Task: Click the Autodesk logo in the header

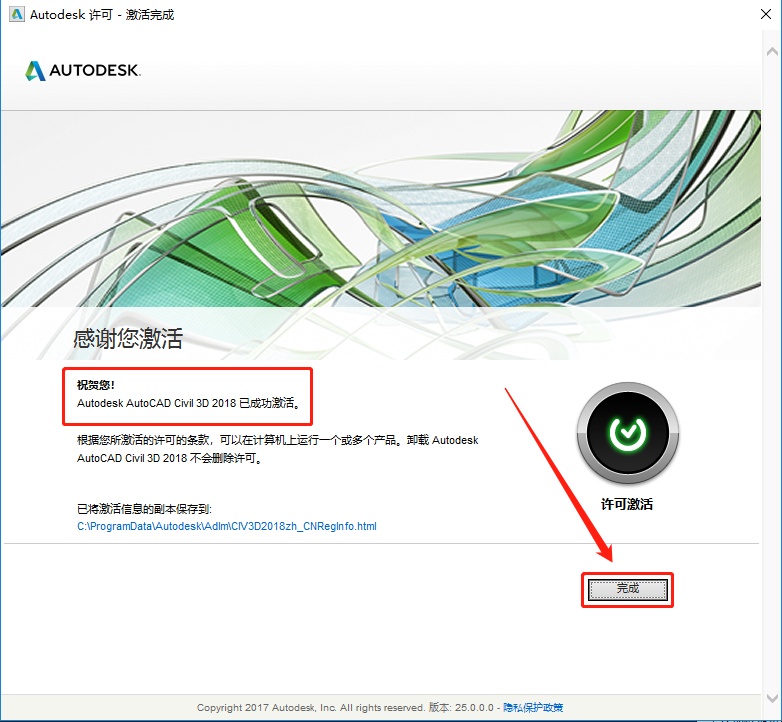Action: pyautogui.click(x=83, y=70)
